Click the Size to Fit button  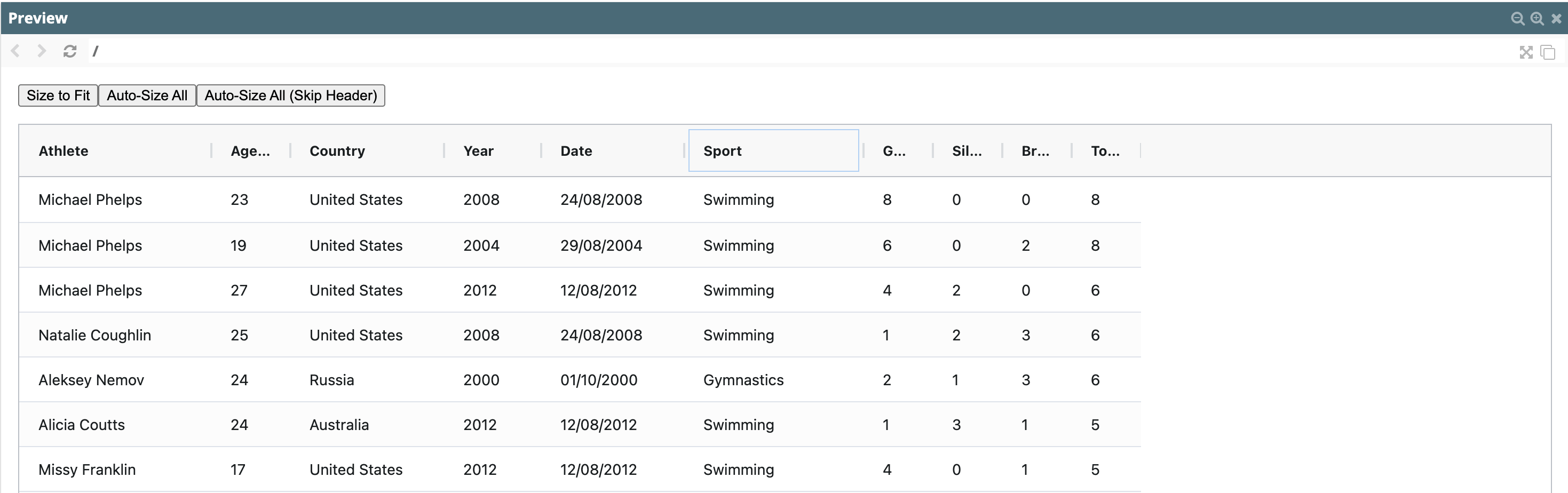[x=58, y=96]
